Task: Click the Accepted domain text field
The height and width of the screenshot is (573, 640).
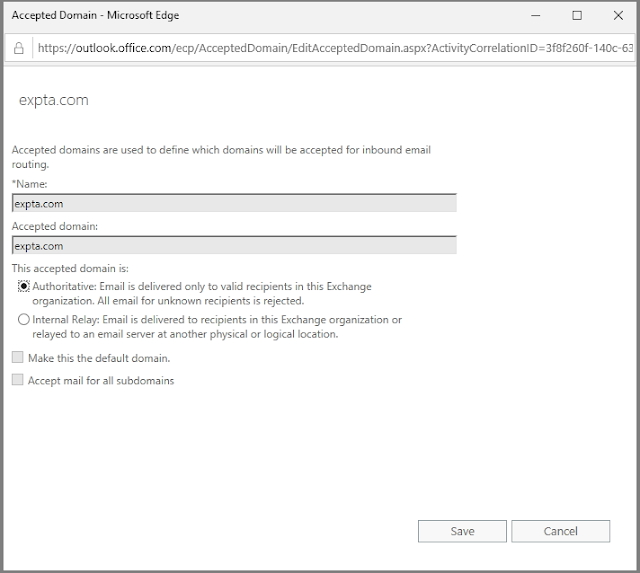Action: [x=234, y=245]
